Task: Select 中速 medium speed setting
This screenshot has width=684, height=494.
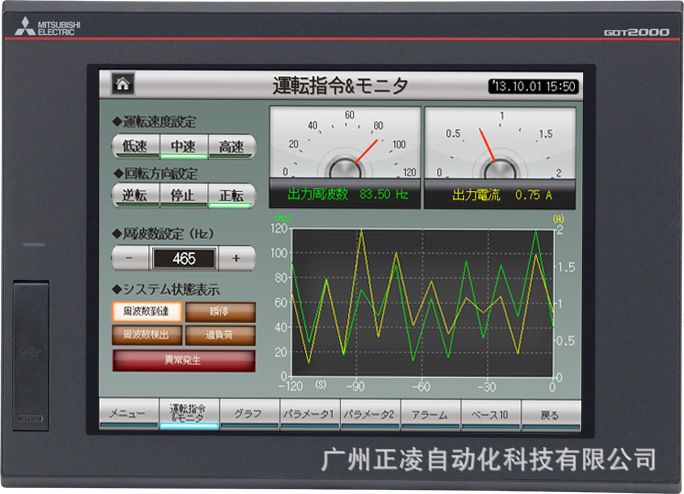Action: (183, 147)
